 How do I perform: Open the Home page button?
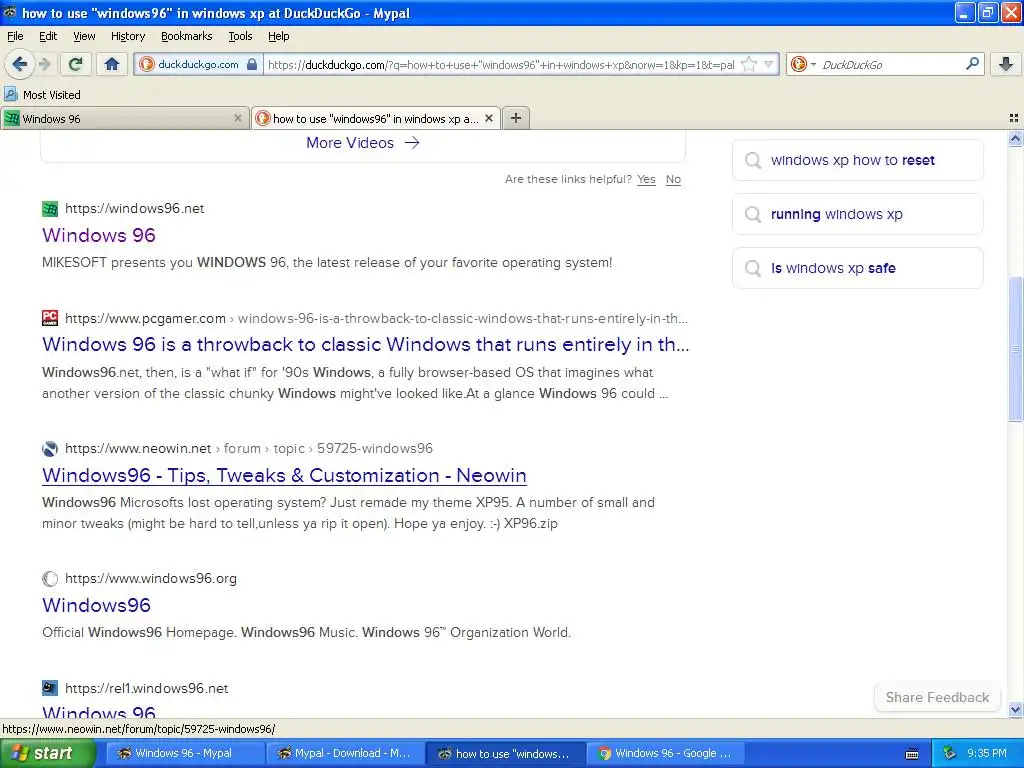tap(112, 64)
